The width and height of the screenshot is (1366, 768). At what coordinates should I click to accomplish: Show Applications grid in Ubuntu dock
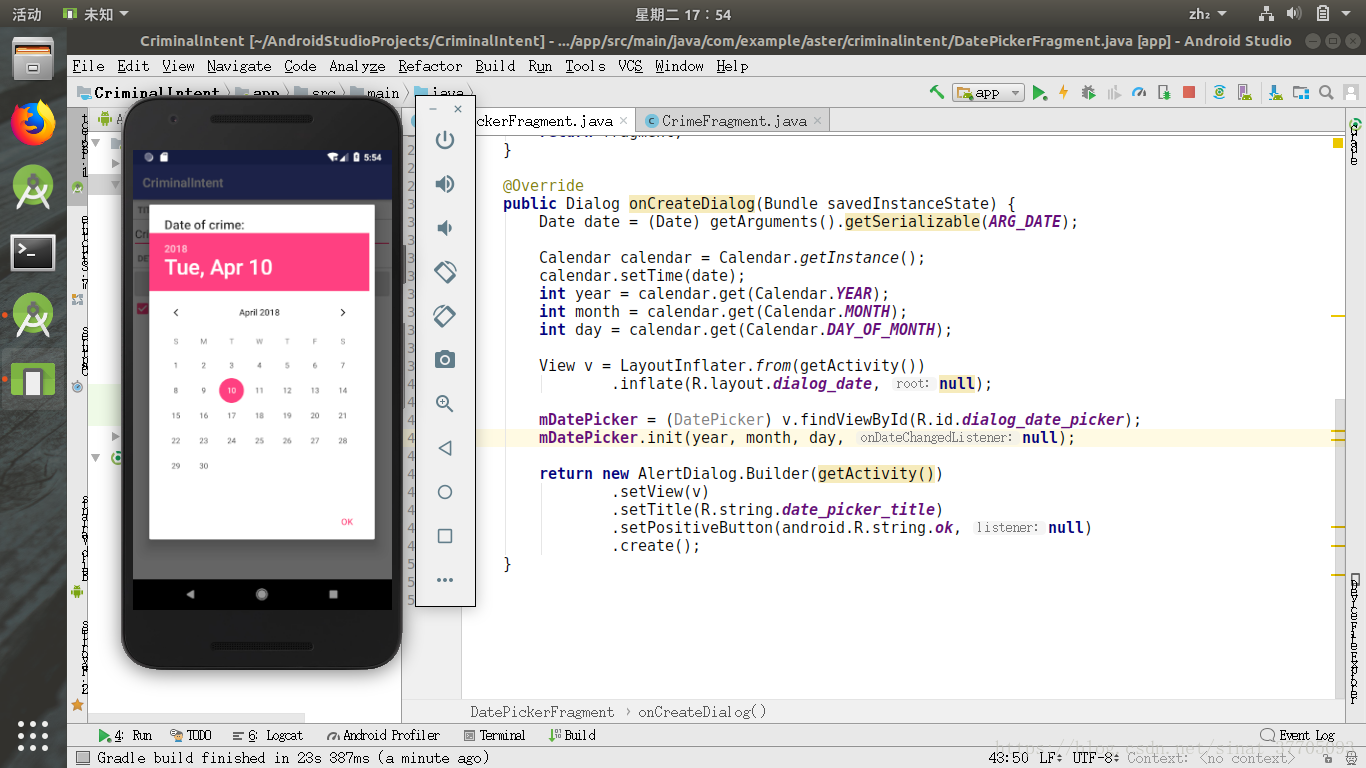[x=33, y=735]
